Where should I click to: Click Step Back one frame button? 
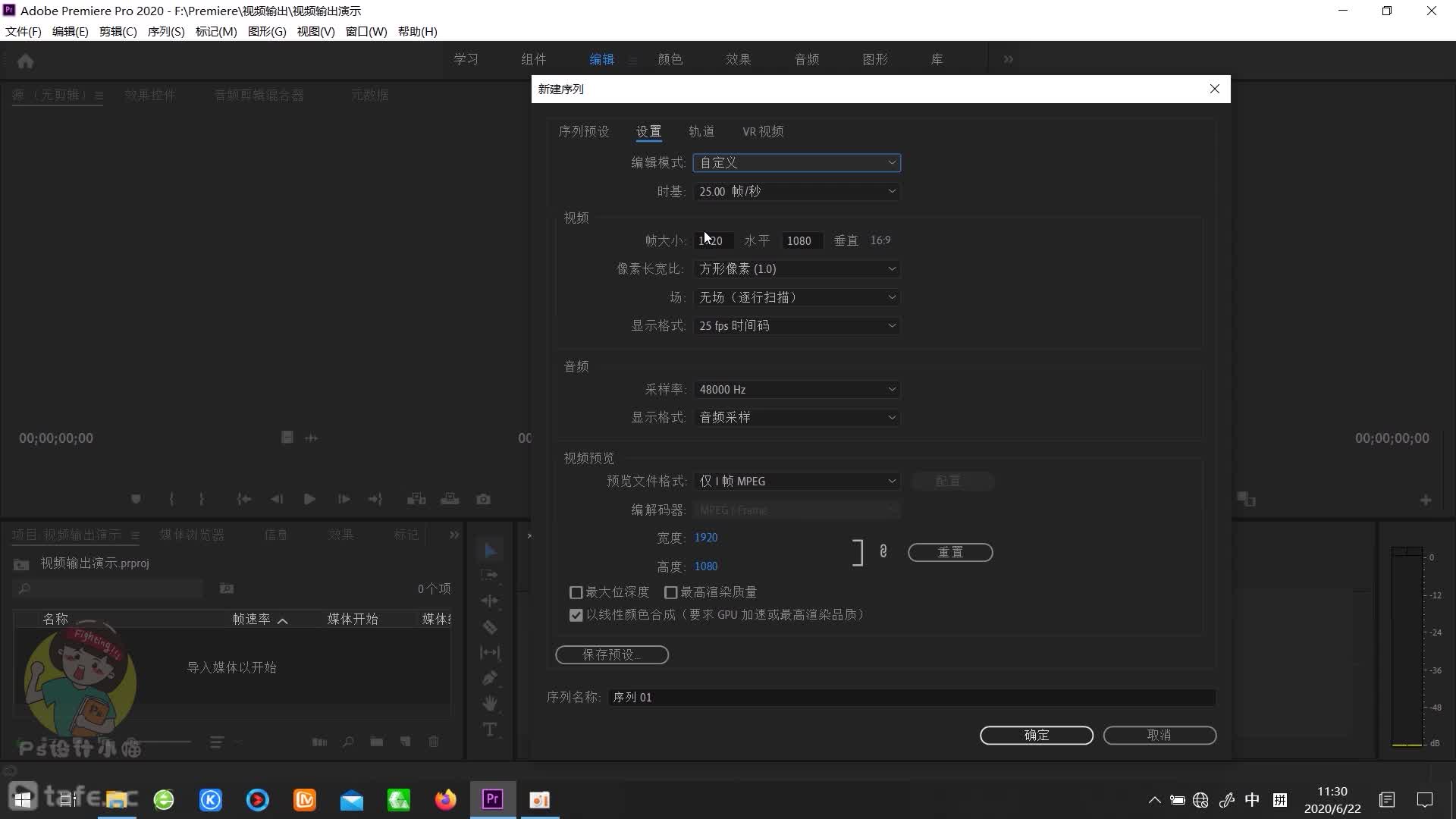click(277, 499)
